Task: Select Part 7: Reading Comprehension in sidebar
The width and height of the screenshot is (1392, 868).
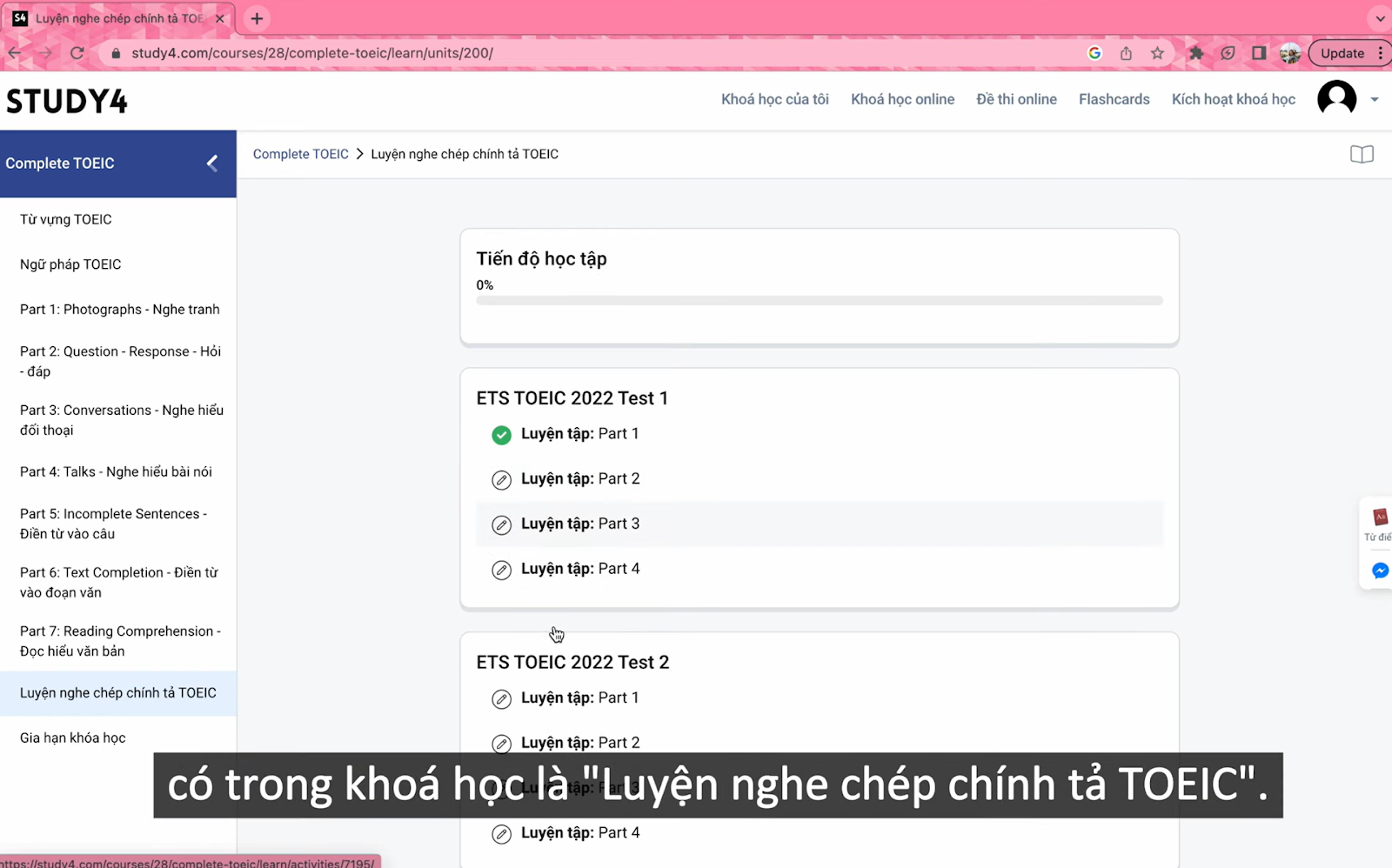Action: [x=118, y=641]
